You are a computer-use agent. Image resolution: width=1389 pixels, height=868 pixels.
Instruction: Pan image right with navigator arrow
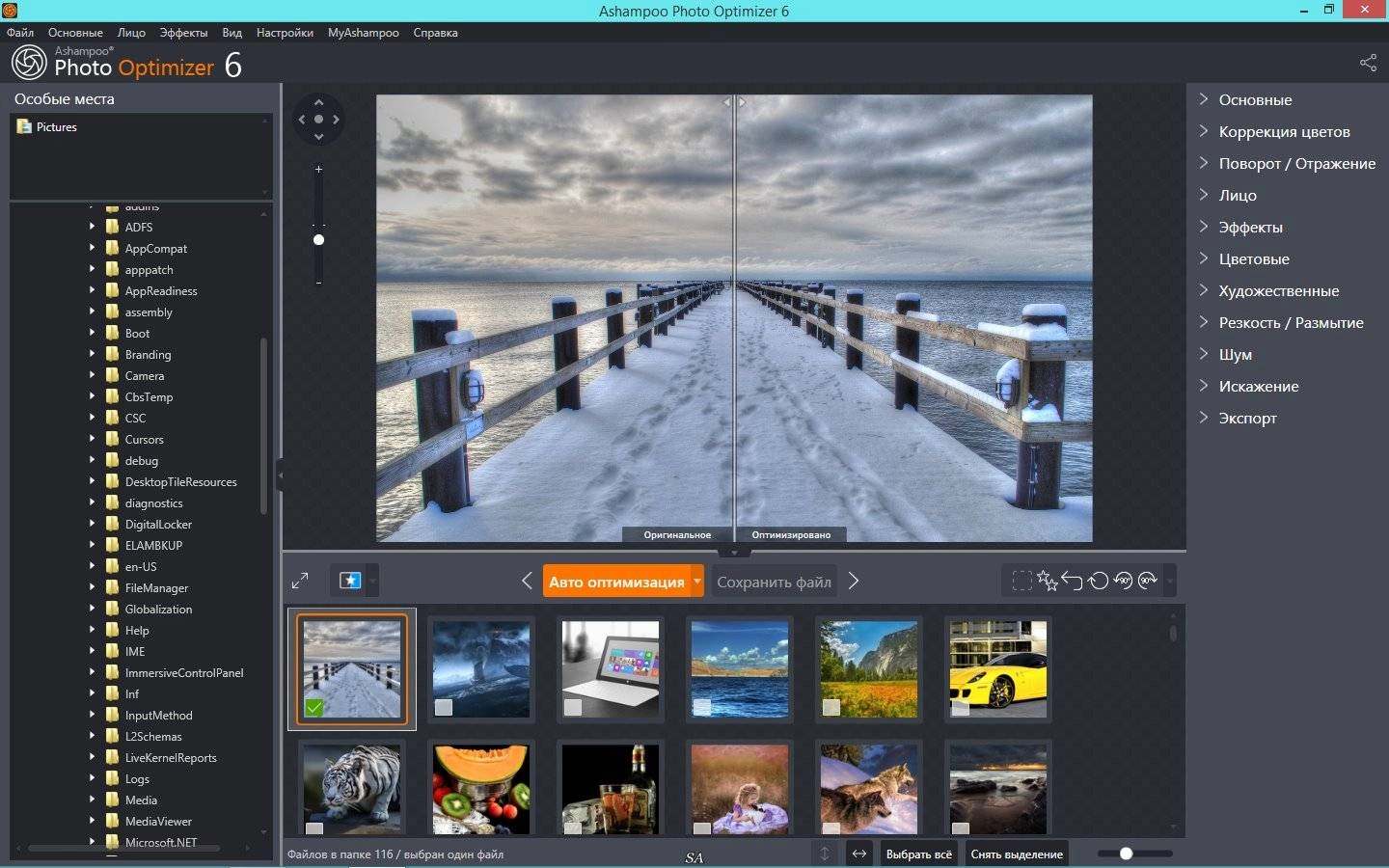click(x=336, y=120)
